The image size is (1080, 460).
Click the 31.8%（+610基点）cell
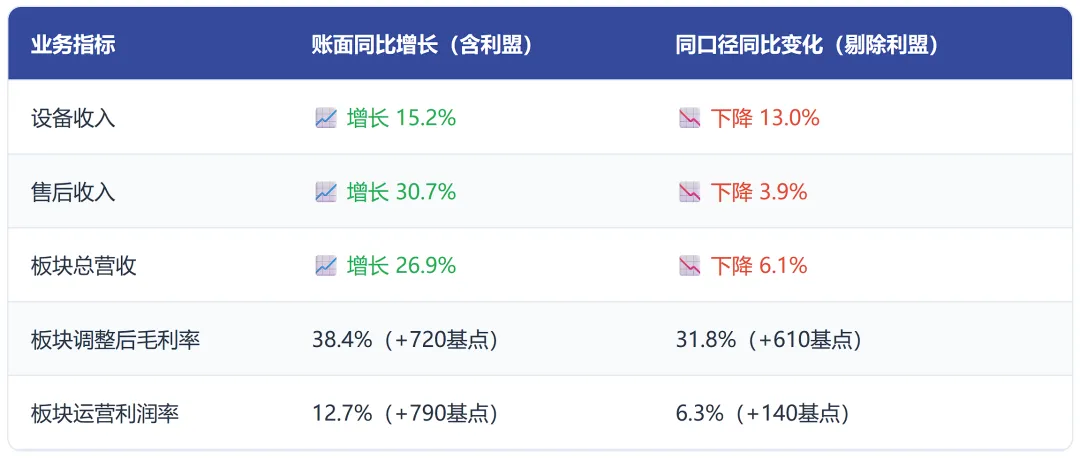click(769, 339)
